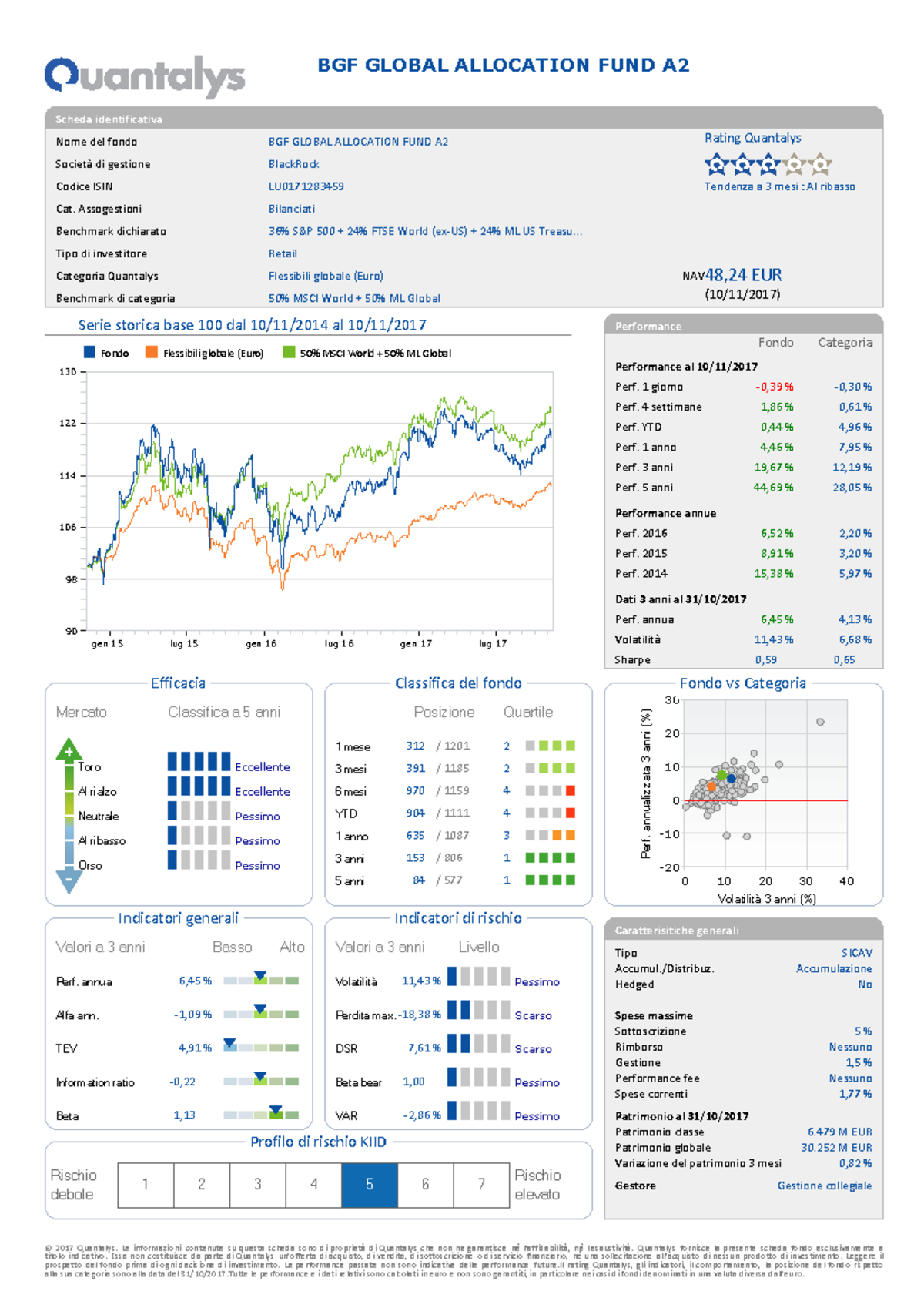Click the NAV value 48,24 EUR
The image size is (924, 1308).
click(x=743, y=275)
